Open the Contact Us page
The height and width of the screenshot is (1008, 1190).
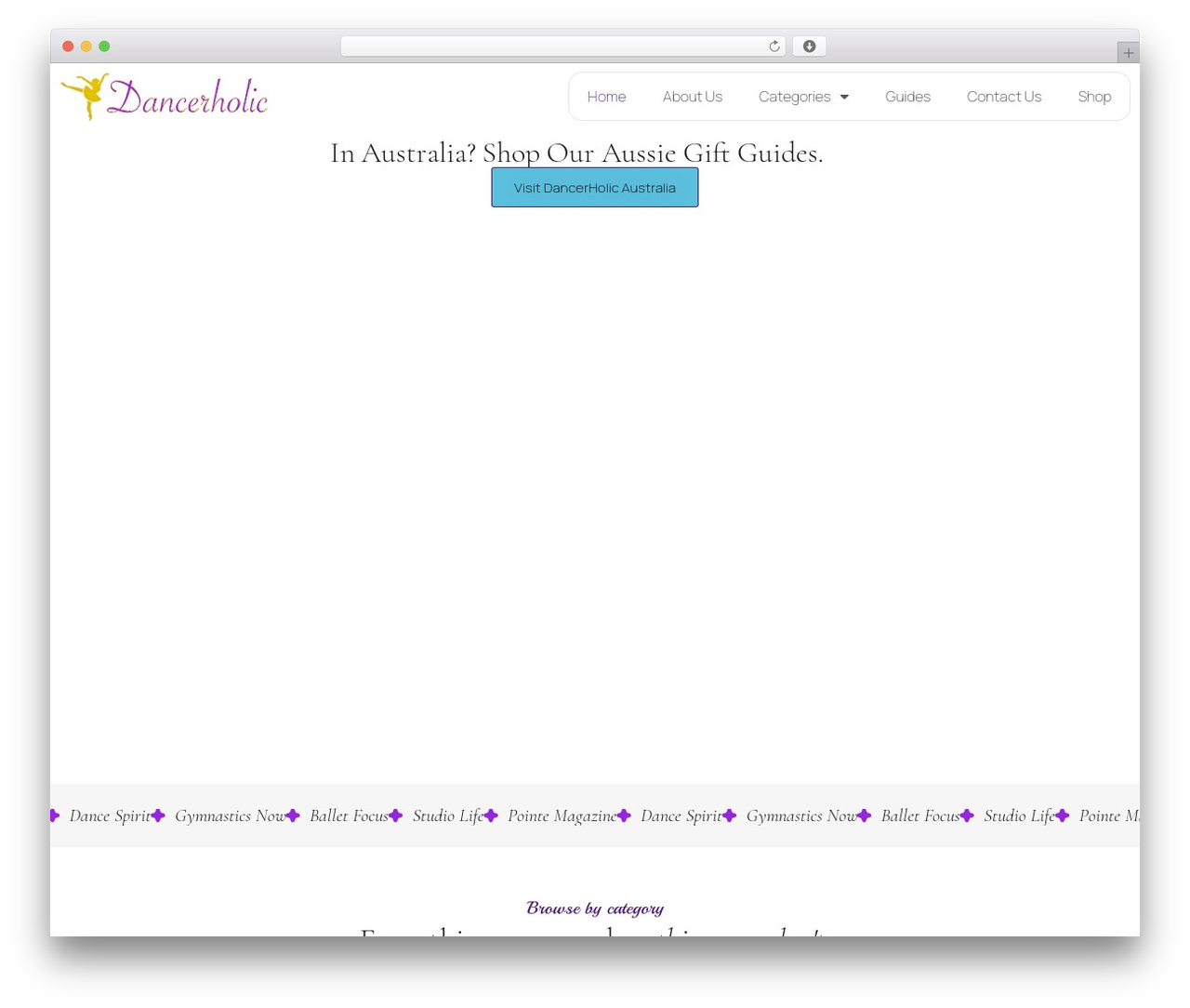click(x=1004, y=97)
